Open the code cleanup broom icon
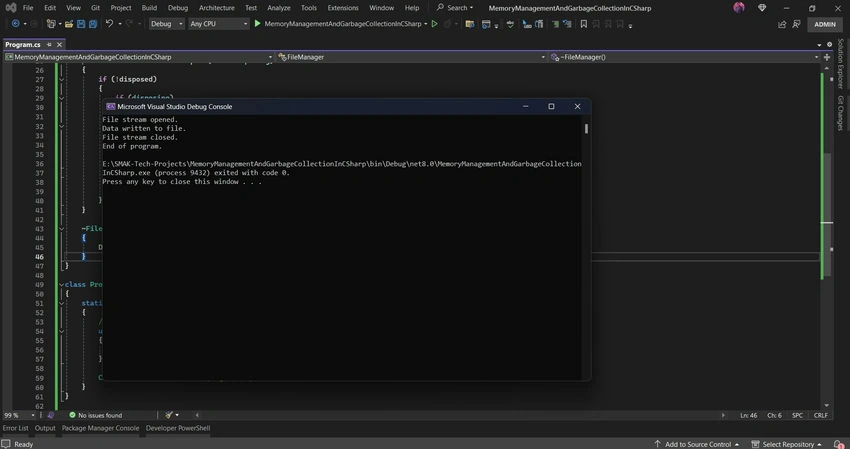 169,415
